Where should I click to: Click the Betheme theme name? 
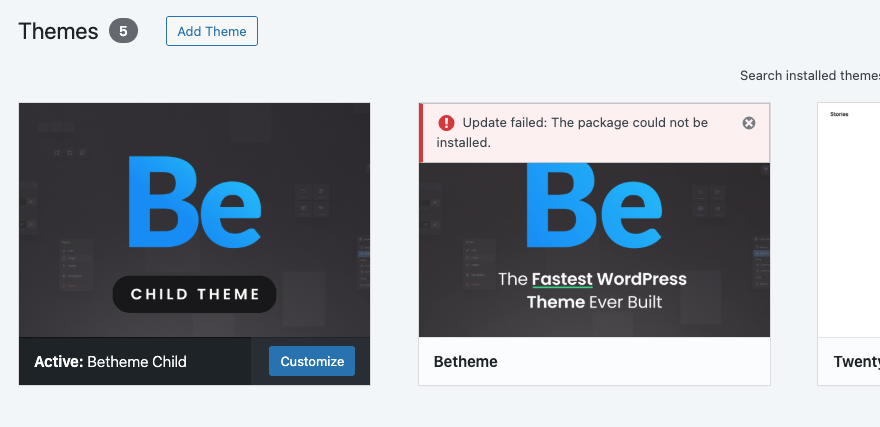point(465,361)
